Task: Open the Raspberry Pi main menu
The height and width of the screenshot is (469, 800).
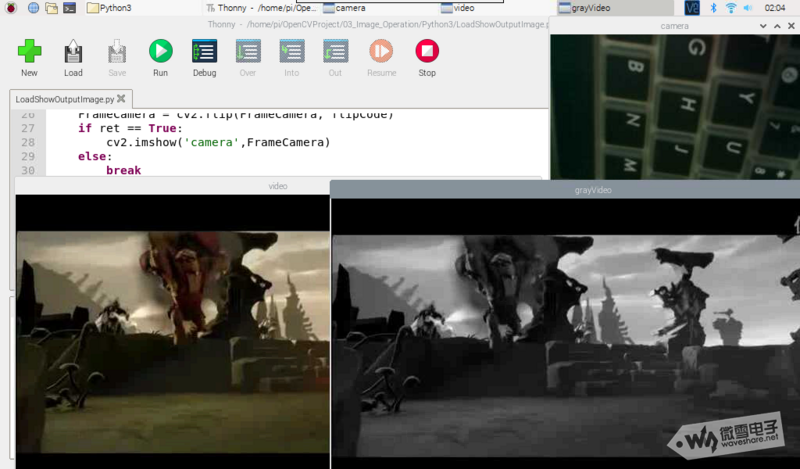Action: tap(11, 8)
